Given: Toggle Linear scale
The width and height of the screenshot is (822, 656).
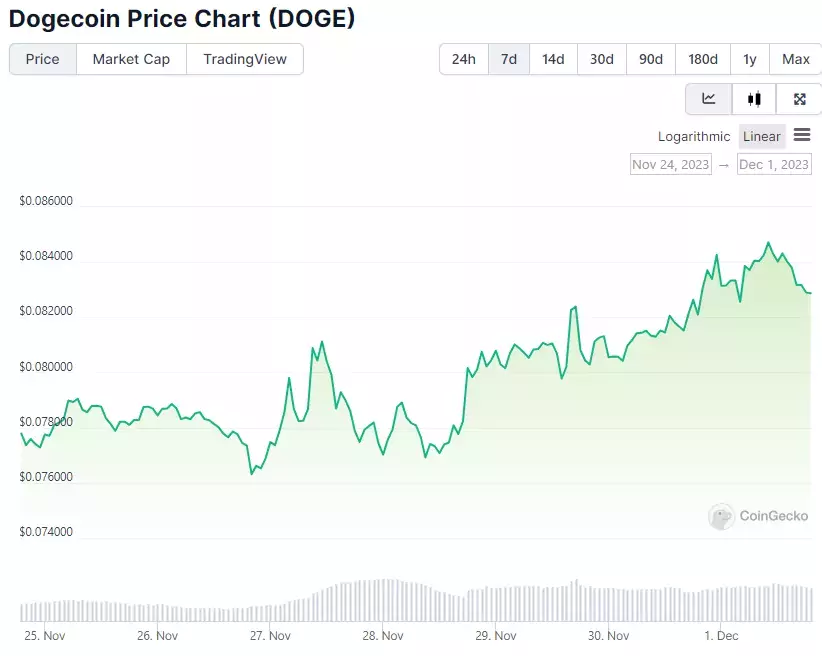Looking at the screenshot, I should point(762,136).
